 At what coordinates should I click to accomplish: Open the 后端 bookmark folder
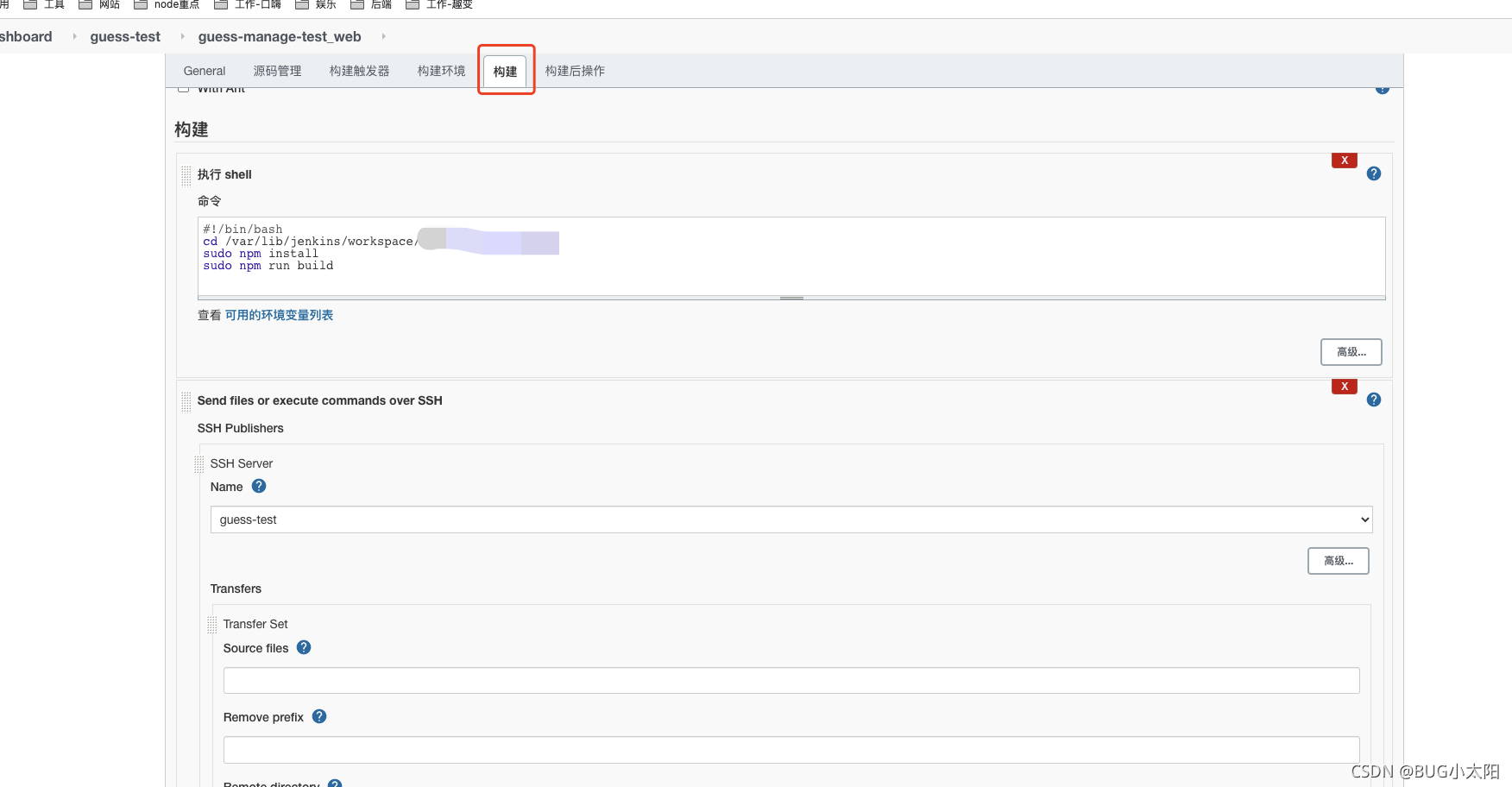pyautogui.click(x=371, y=4)
